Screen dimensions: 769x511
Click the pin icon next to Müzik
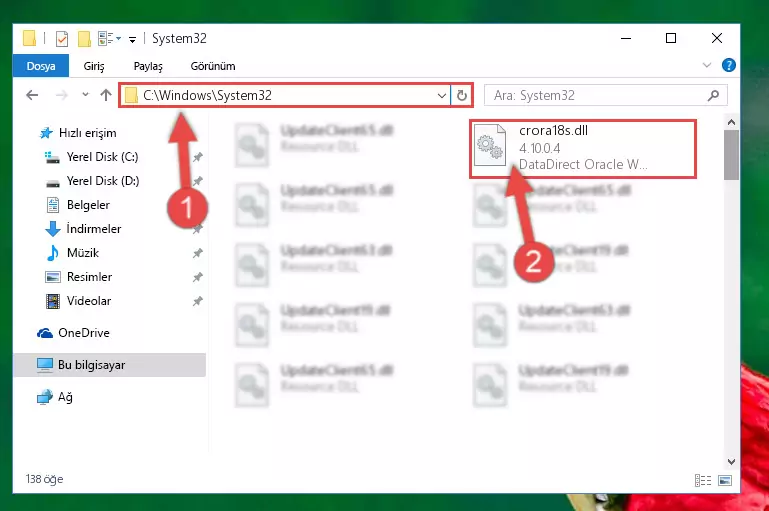(x=197, y=253)
